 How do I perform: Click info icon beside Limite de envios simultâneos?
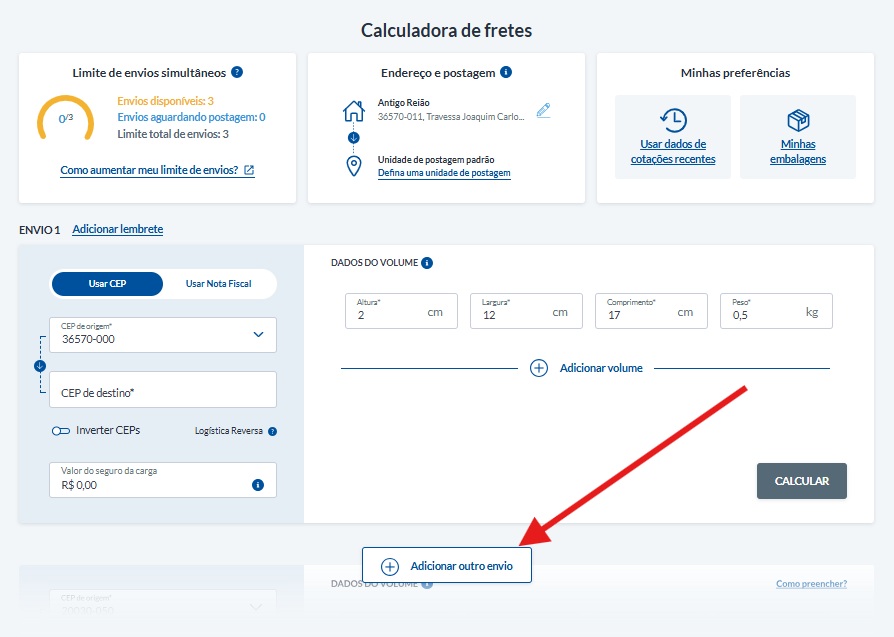(237, 72)
